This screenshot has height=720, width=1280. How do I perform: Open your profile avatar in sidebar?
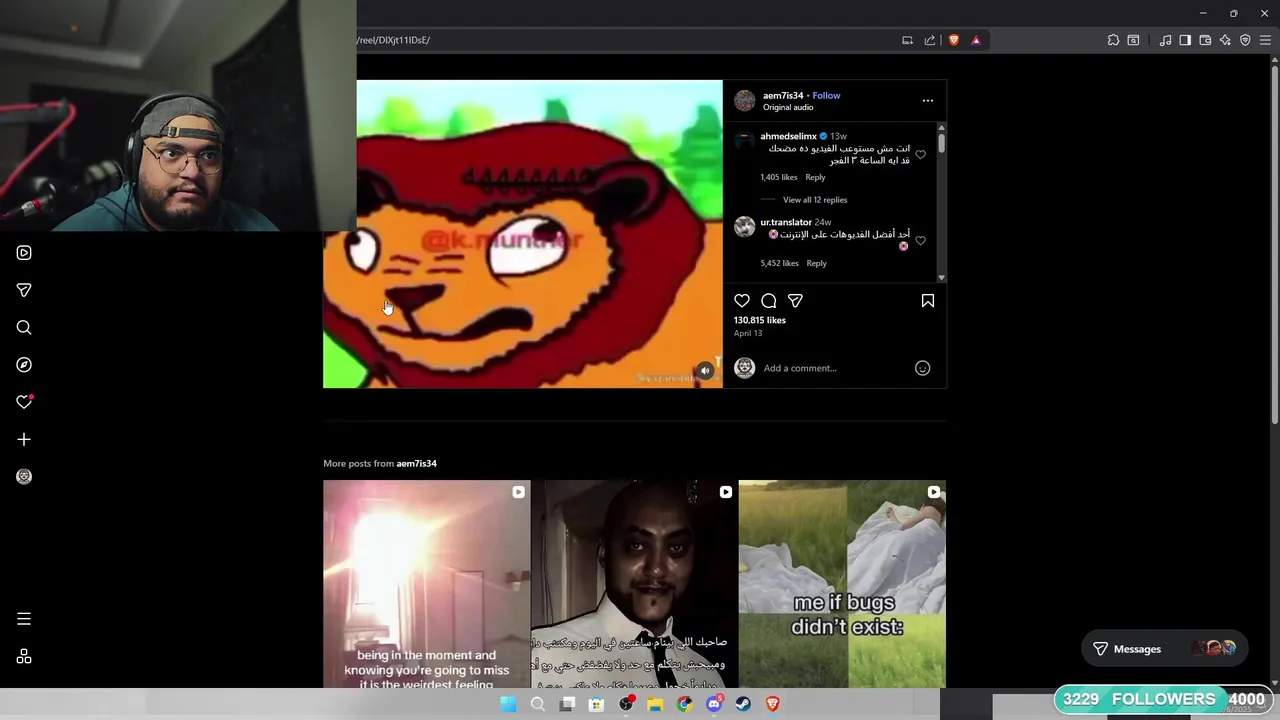[24, 477]
